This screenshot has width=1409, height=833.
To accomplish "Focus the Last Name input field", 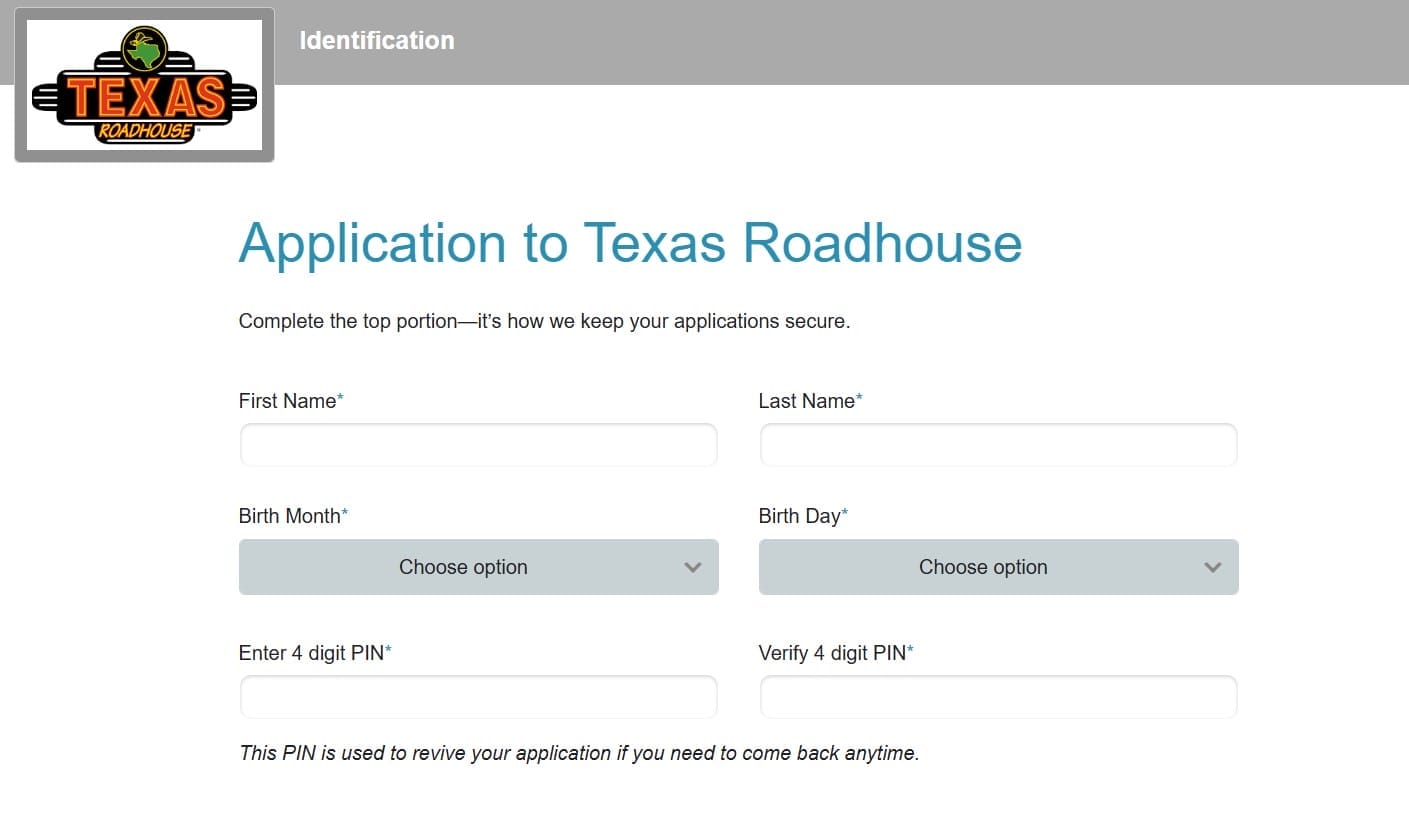I will tap(999, 445).
